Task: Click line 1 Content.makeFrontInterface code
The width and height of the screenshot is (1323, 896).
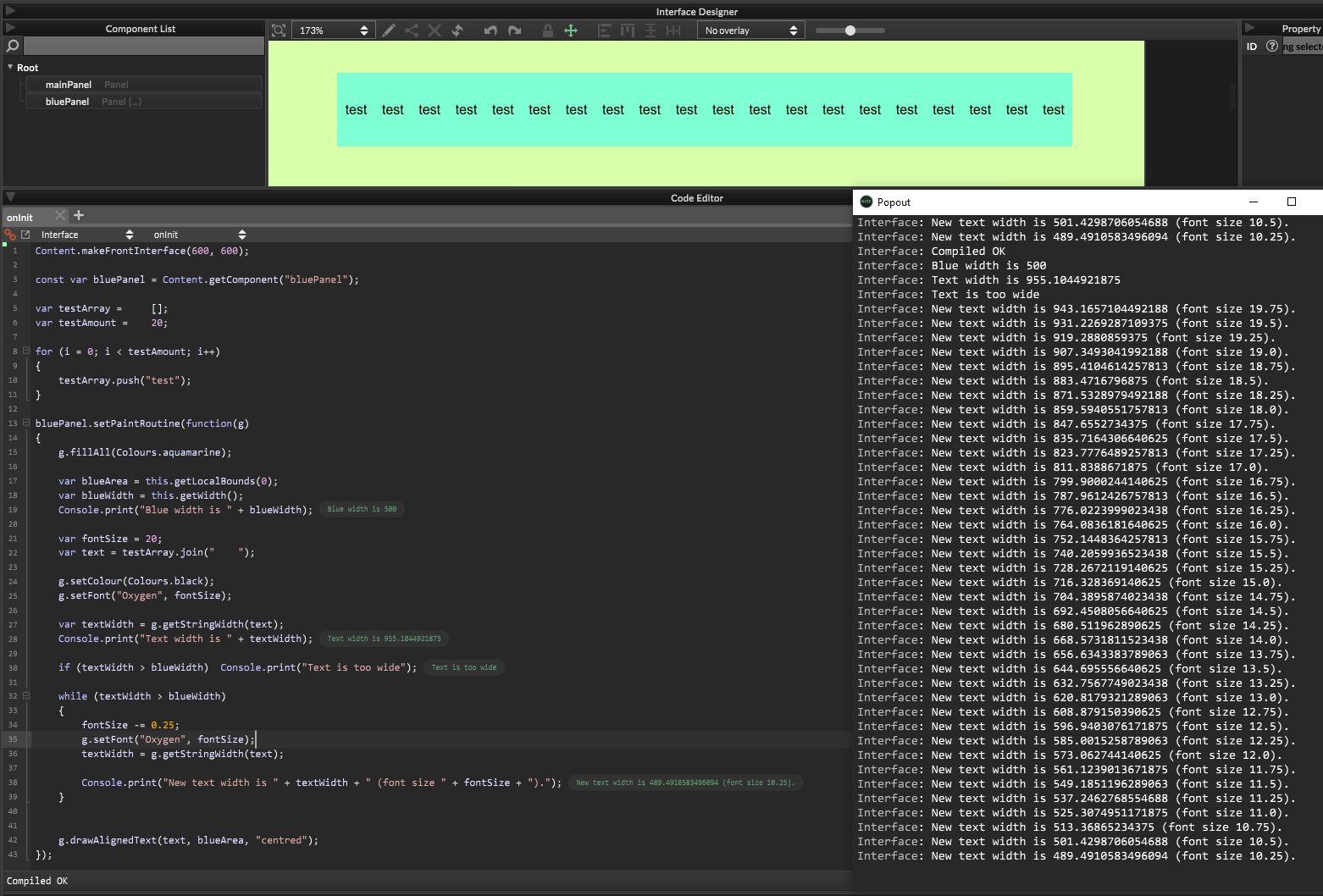Action: [142, 251]
